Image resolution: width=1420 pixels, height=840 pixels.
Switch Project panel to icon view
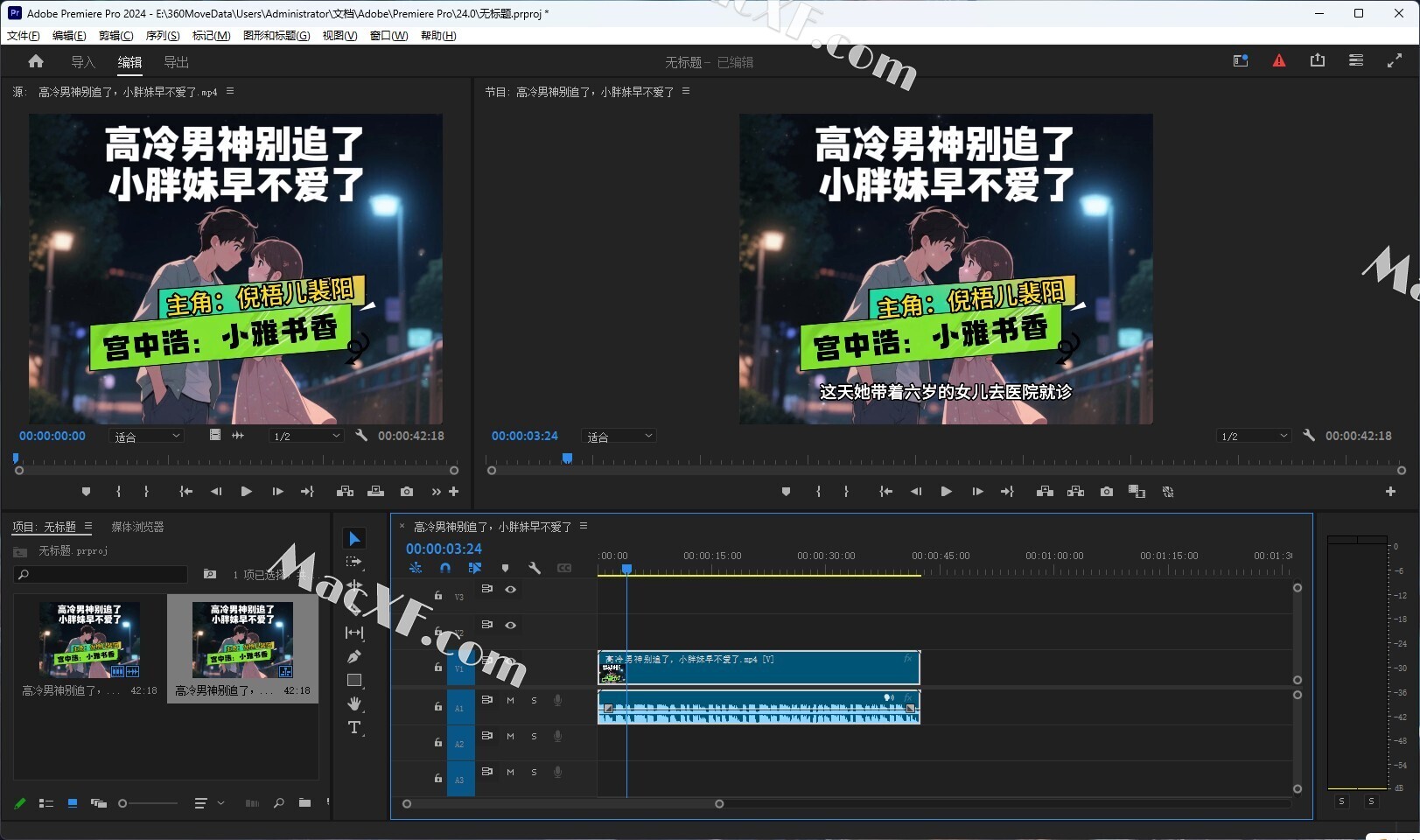click(x=73, y=802)
